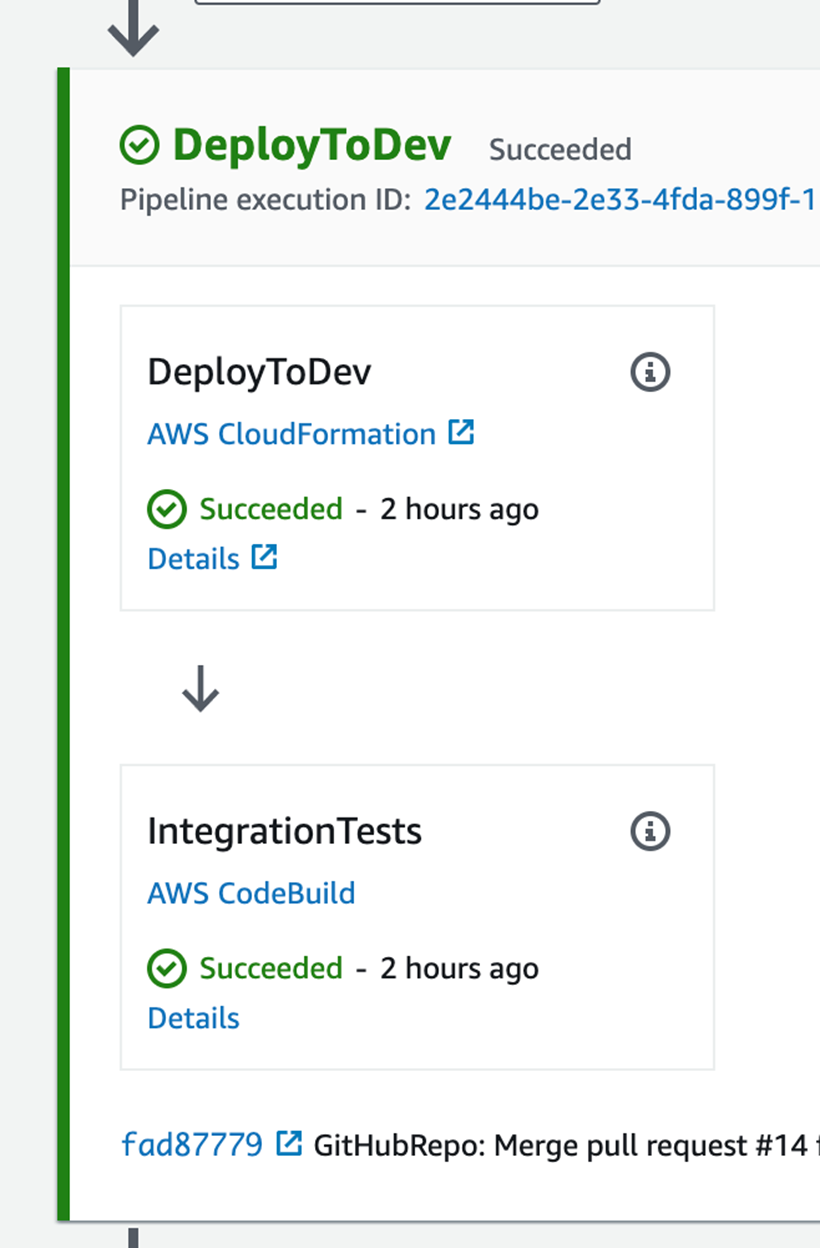Click the IntegrationTests action title

click(285, 831)
